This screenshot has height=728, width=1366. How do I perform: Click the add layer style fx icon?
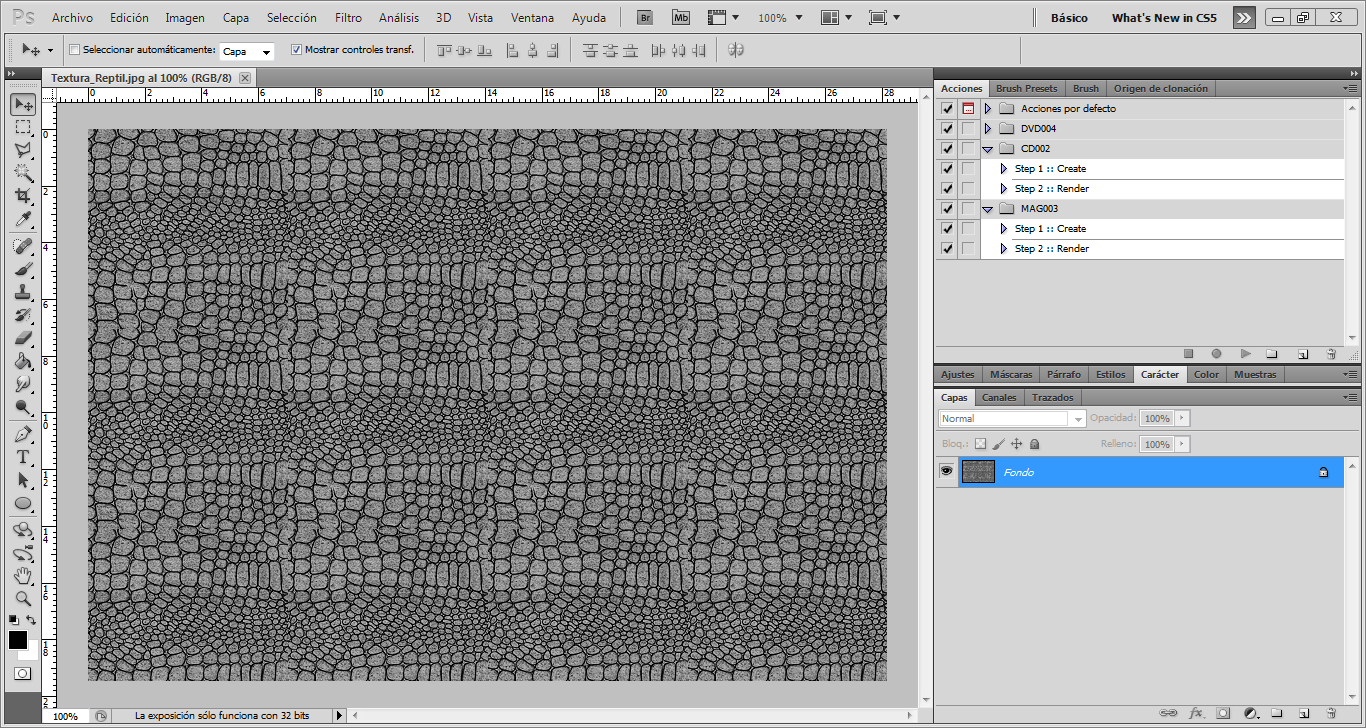click(1196, 713)
